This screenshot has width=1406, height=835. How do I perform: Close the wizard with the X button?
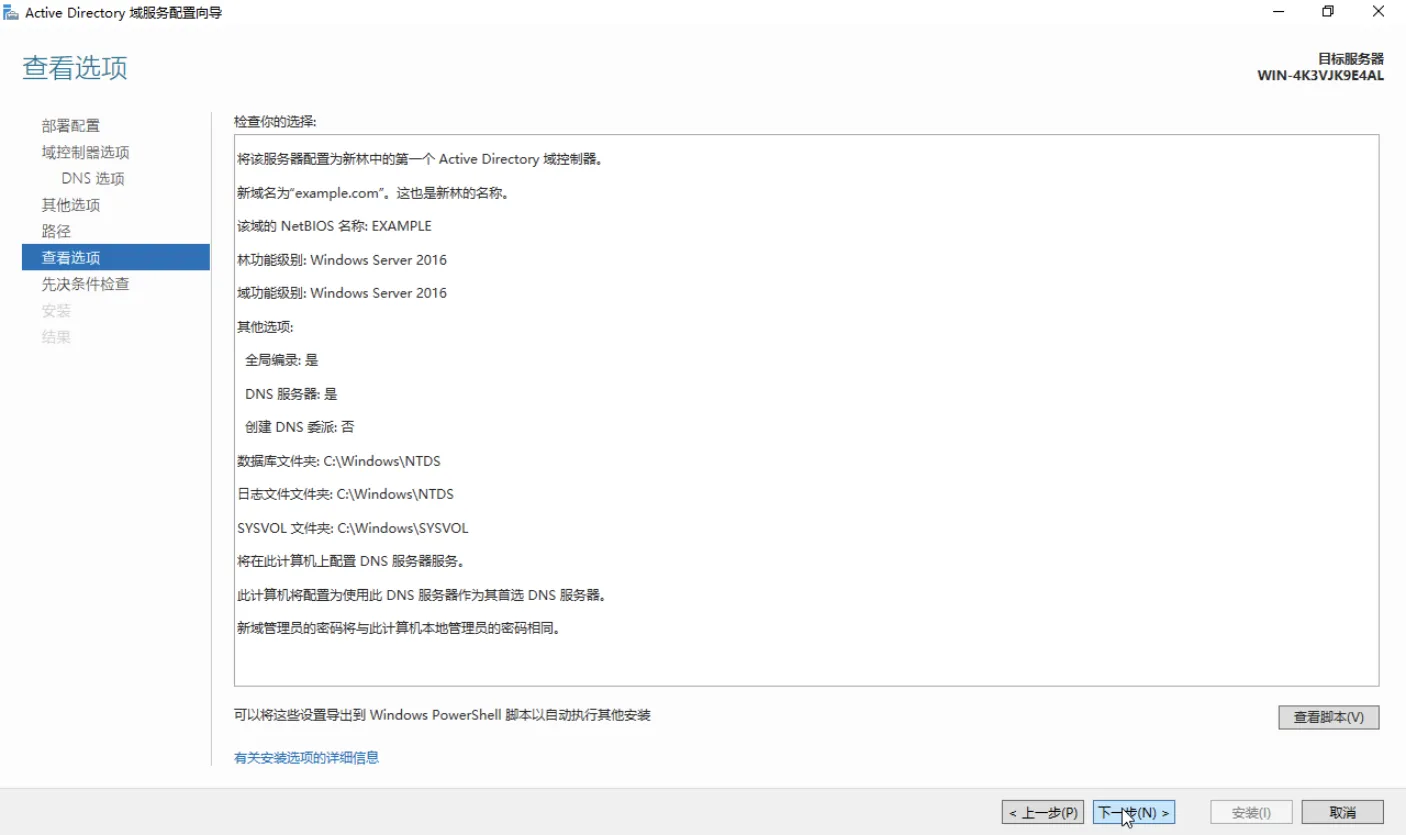(x=1379, y=12)
